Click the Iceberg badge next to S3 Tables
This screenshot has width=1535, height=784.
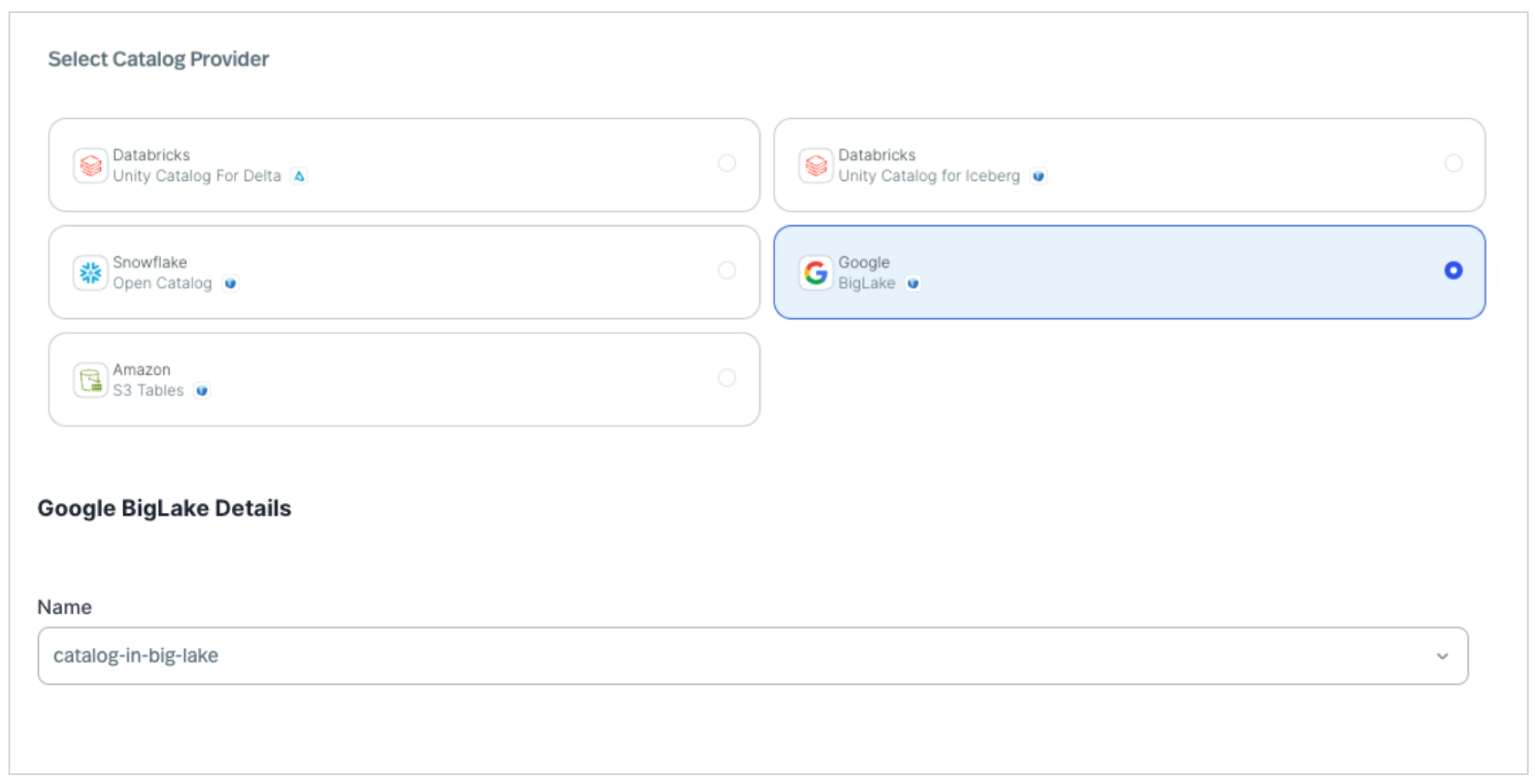pyautogui.click(x=202, y=391)
